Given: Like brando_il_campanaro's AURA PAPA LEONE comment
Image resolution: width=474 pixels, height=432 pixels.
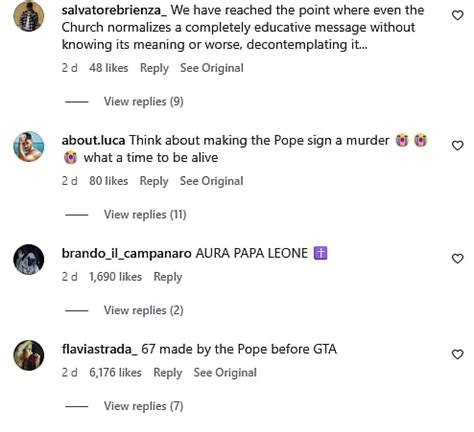Looking at the screenshot, I should coord(457,259).
